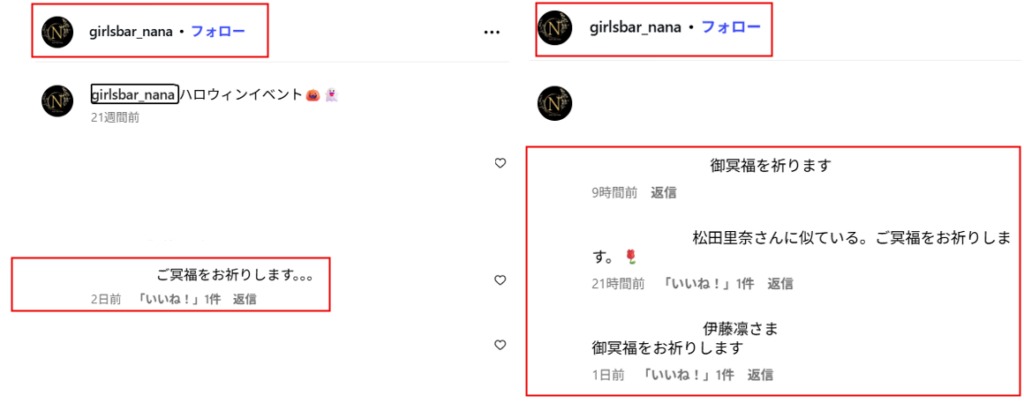Image resolution: width=1024 pixels, height=403 pixels.
Task: Open the three-dot more options menu
Action: 491,32
